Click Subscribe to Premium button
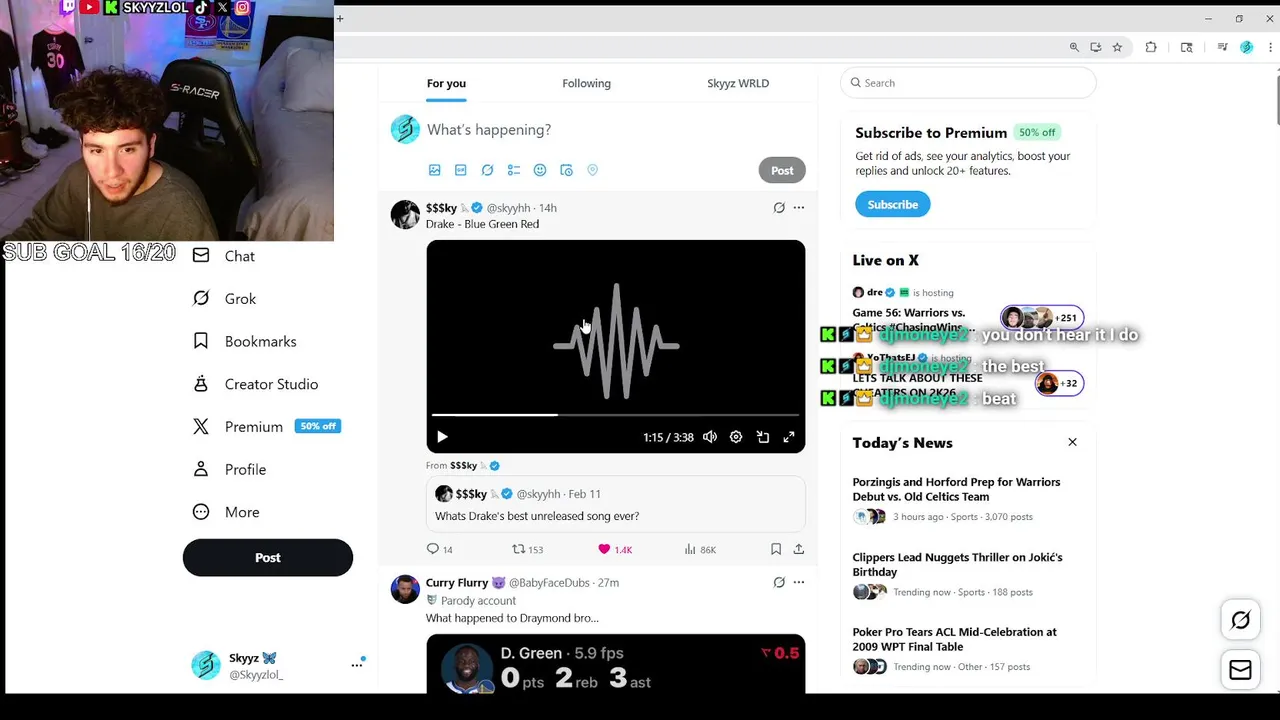Screen dimensions: 1280x720 click(x=893, y=204)
